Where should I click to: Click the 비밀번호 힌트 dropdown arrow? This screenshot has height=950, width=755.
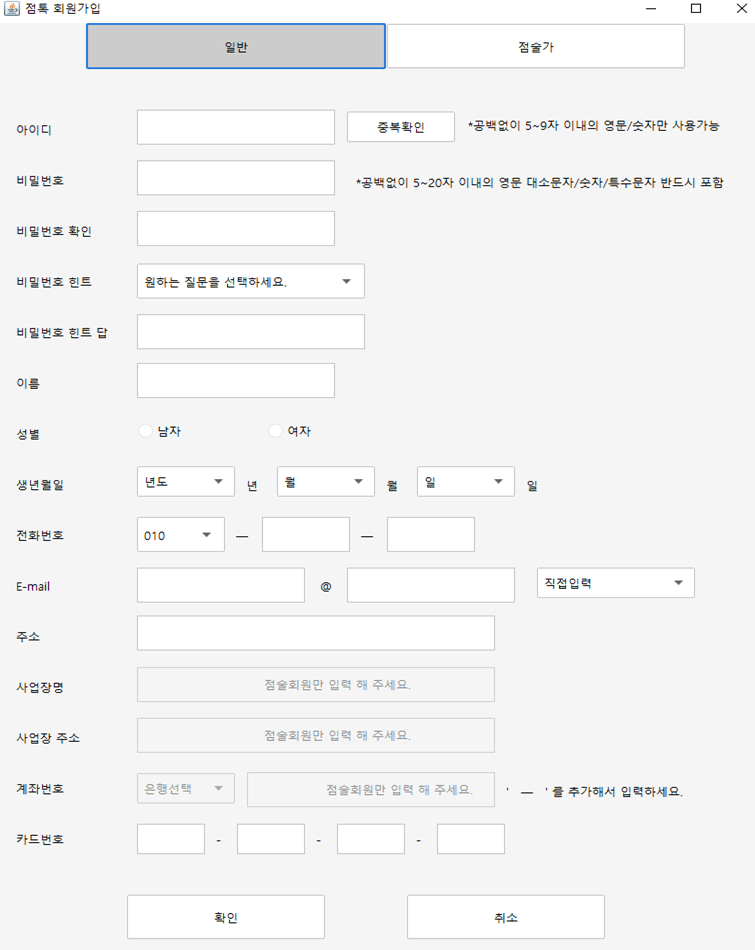[x=347, y=281]
